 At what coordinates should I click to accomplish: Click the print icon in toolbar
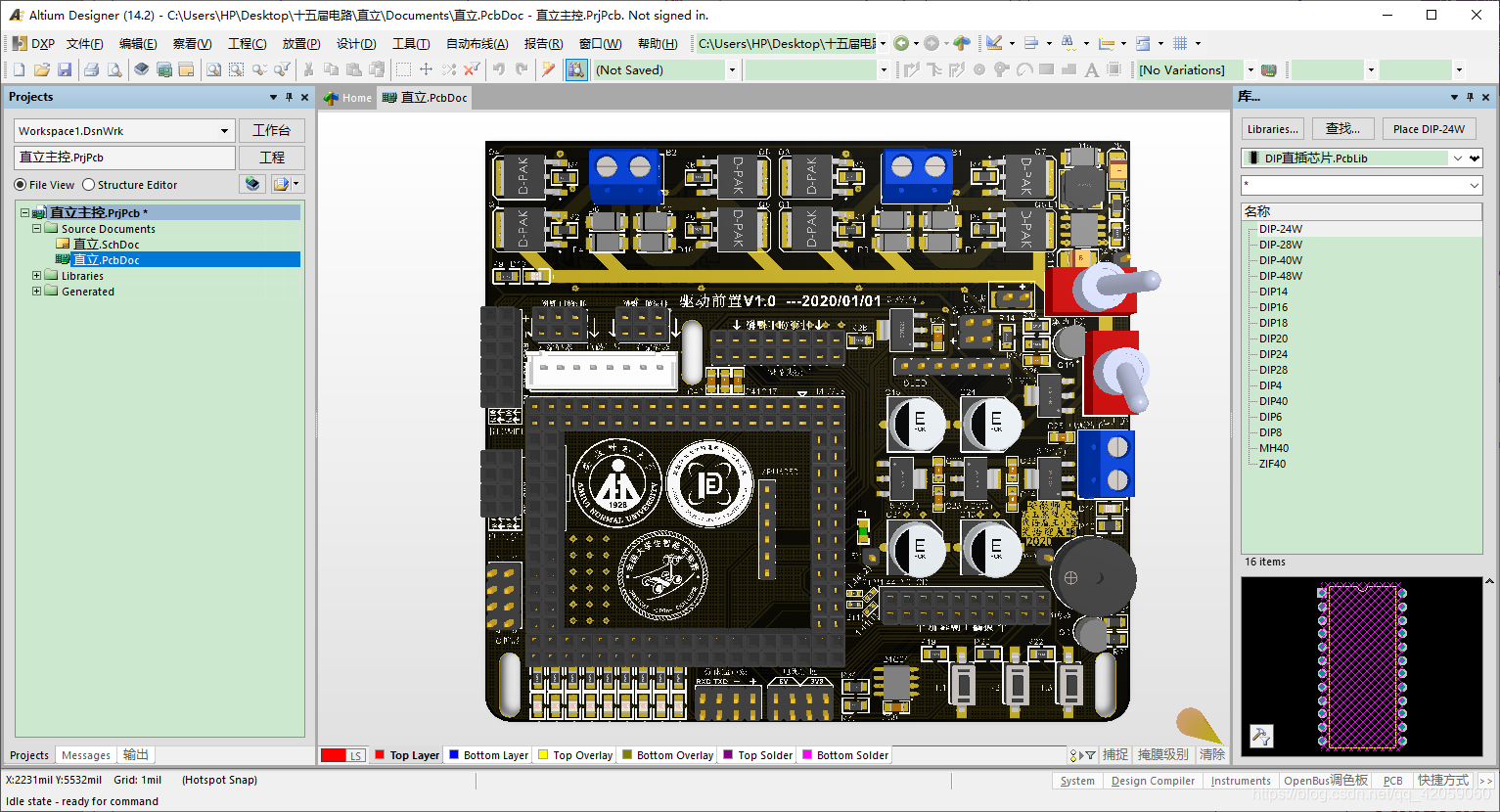click(91, 69)
